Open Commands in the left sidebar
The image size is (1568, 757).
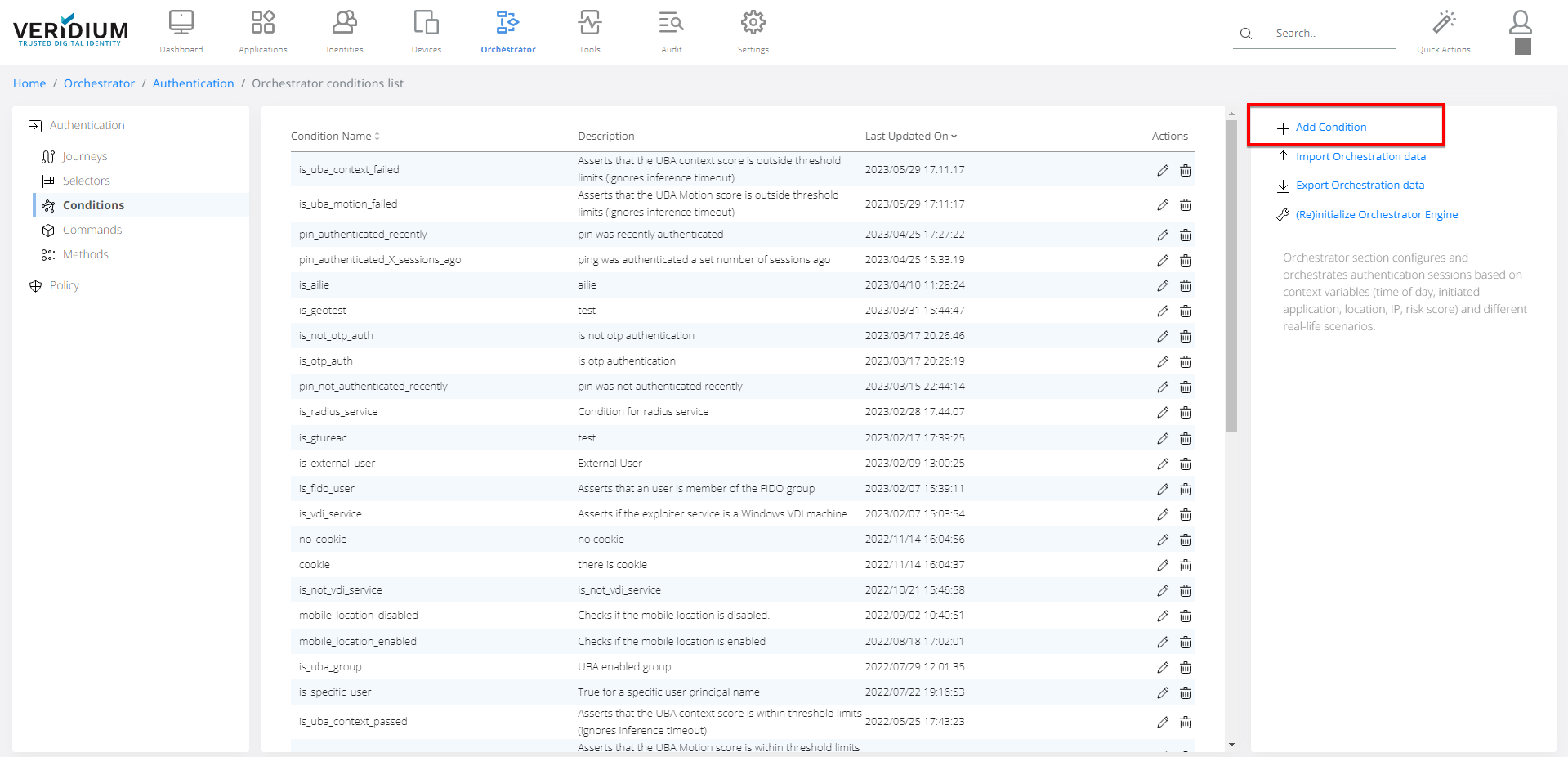92,230
